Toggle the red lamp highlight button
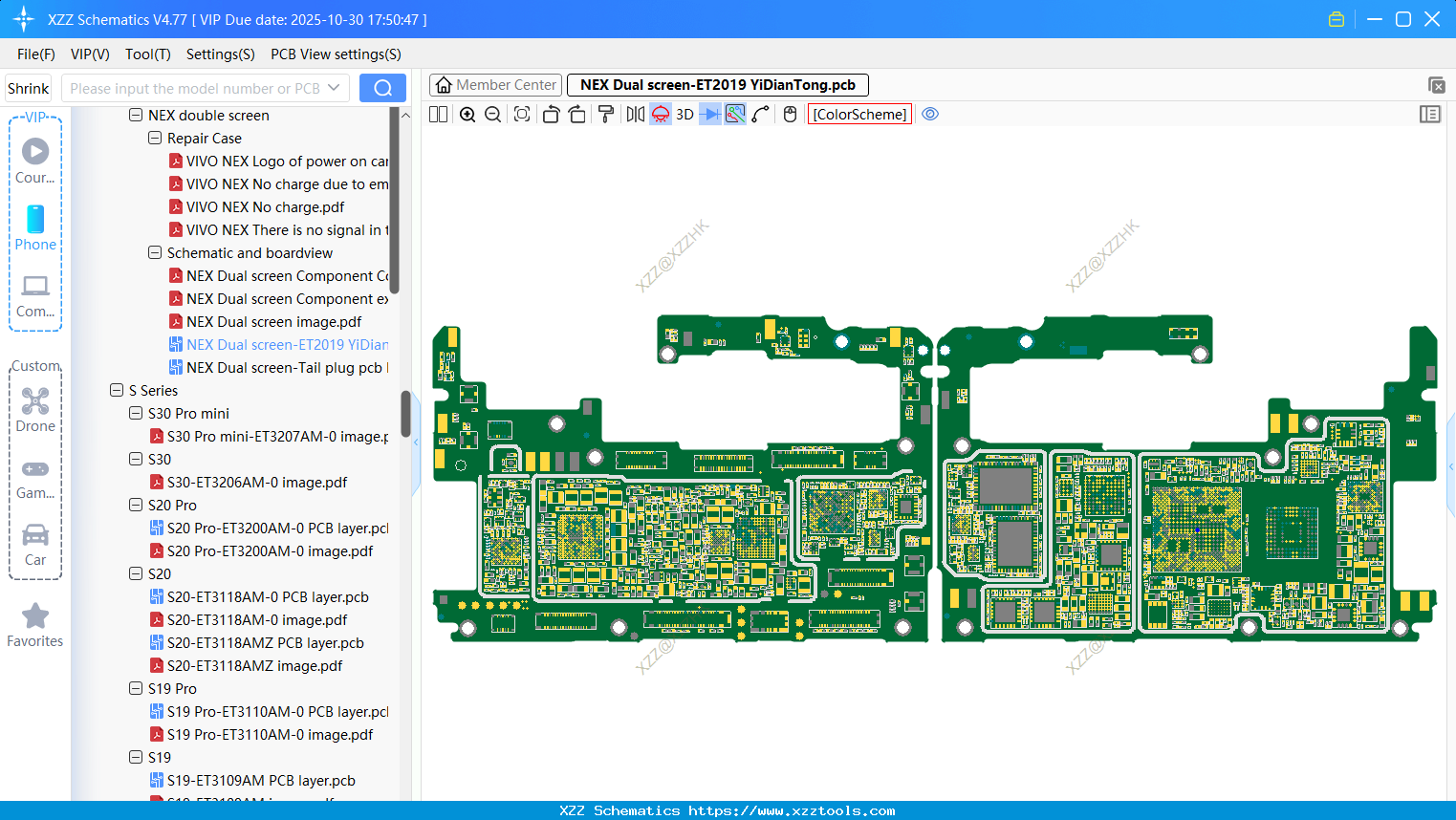The height and width of the screenshot is (820, 1456). coord(661,115)
